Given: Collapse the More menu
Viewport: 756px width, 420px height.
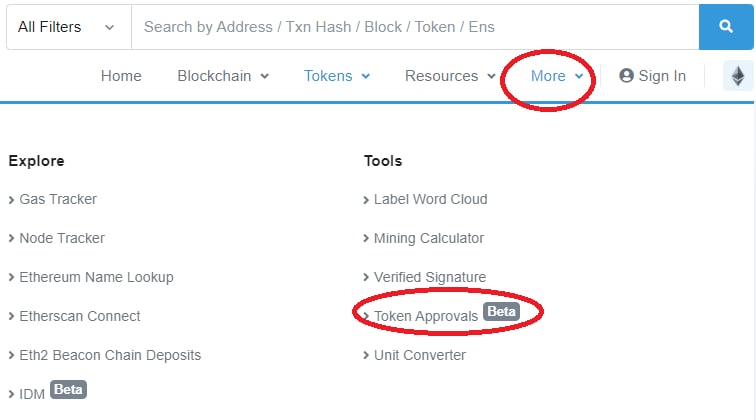Looking at the screenshot, I should (x=557, y=76).
